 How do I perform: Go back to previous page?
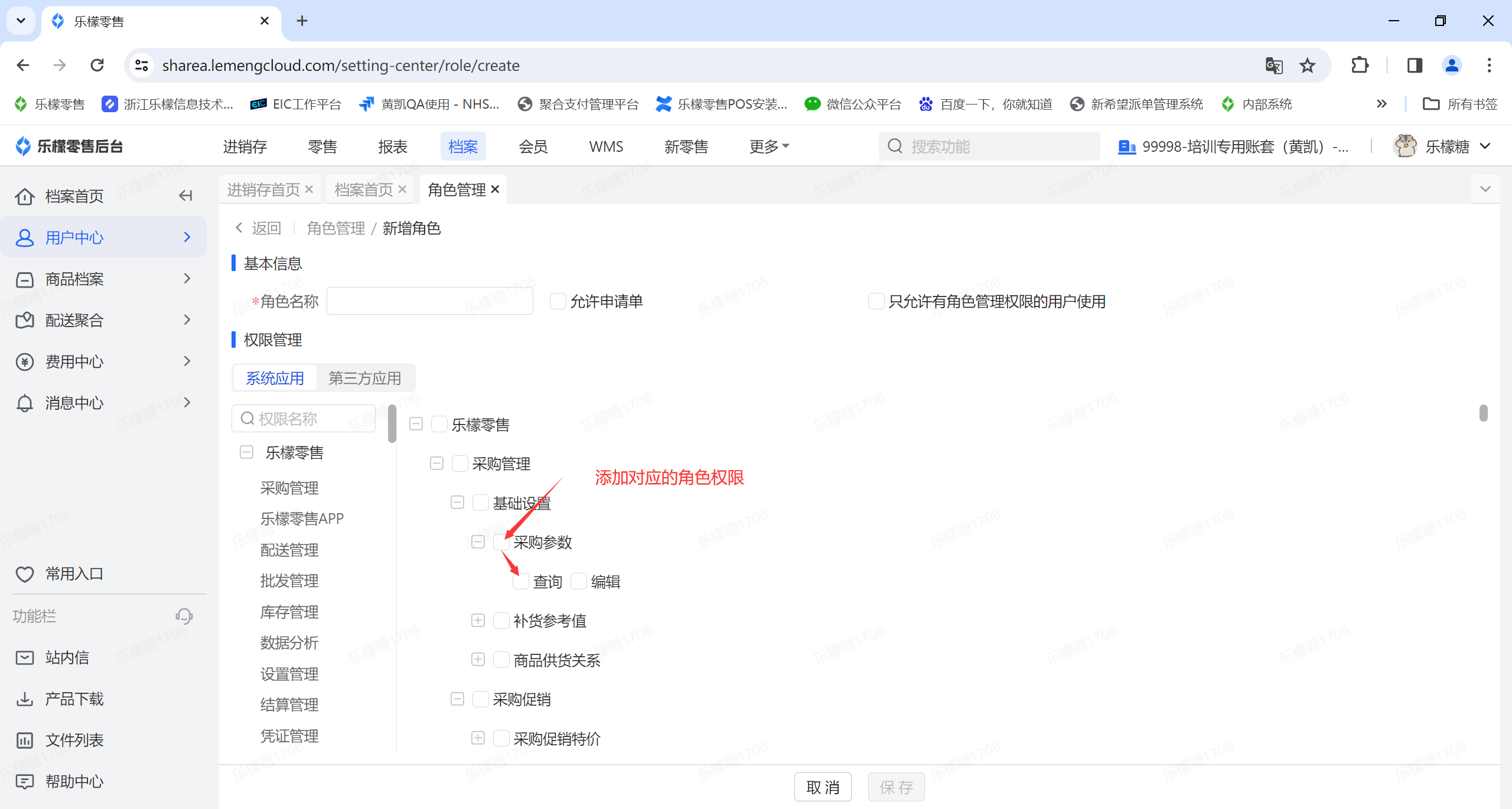[23, 65]
